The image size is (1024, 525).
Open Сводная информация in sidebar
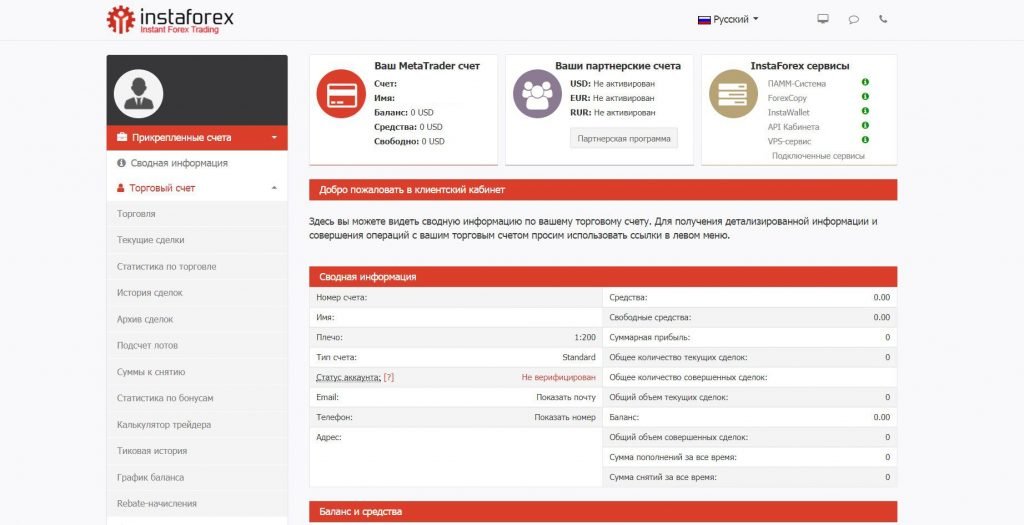pos(178,162)
